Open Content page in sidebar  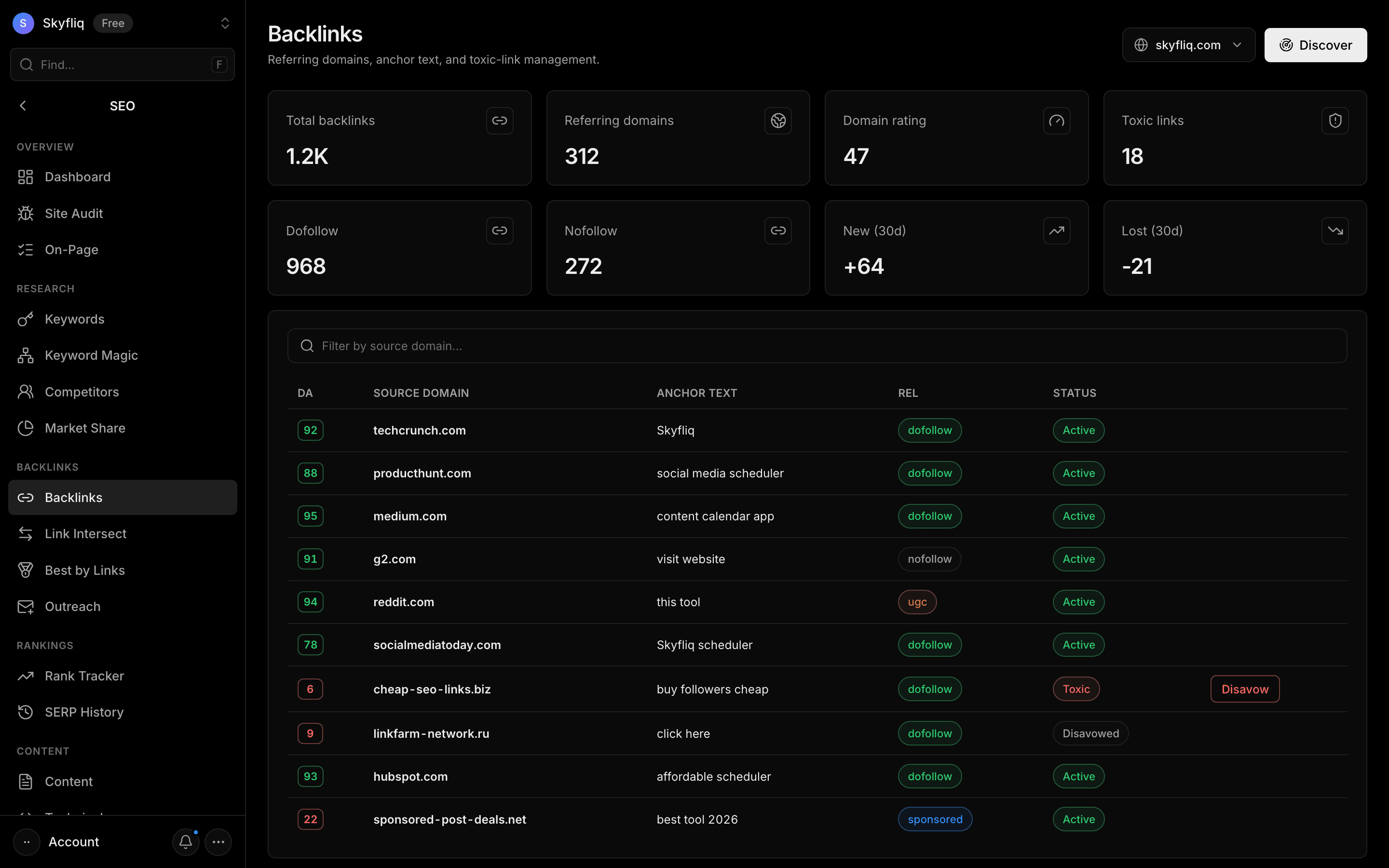(x=122, y=782)
